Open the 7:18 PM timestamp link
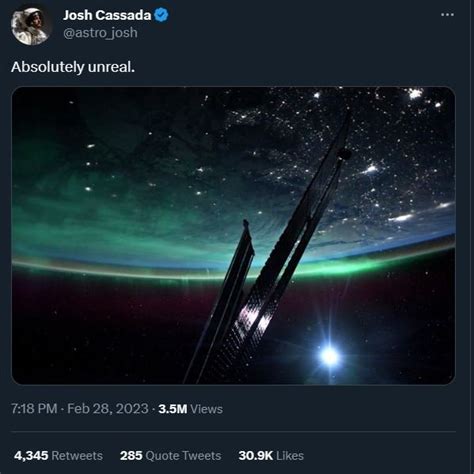Screen dimensions: 474x474 (x=34, y=409)
